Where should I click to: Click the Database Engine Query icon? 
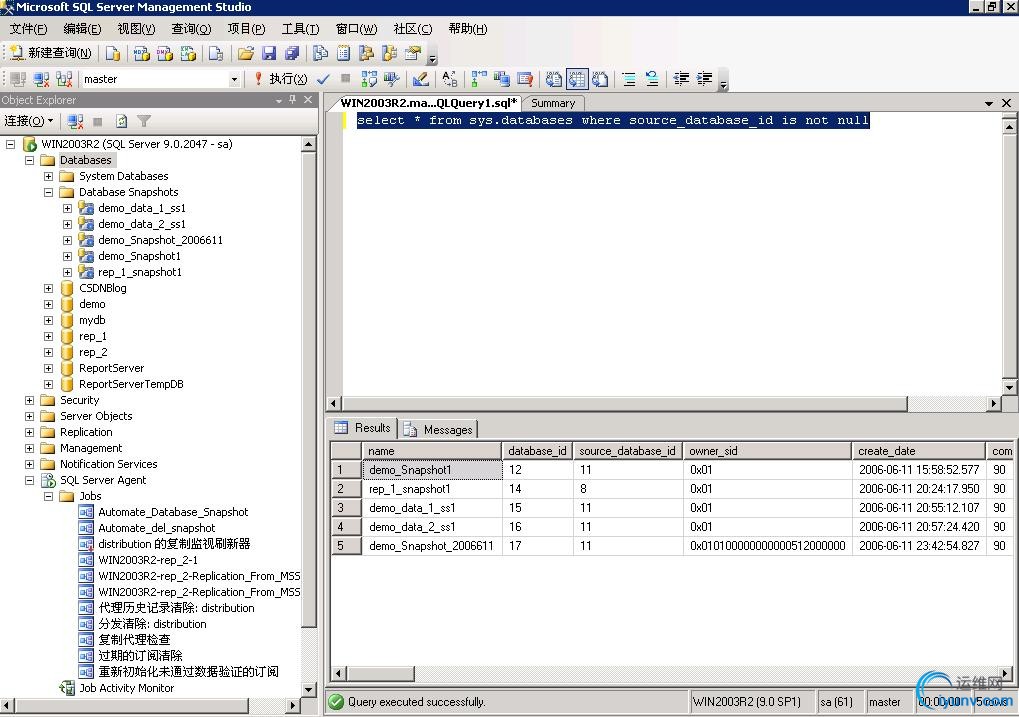pos(113,53)
